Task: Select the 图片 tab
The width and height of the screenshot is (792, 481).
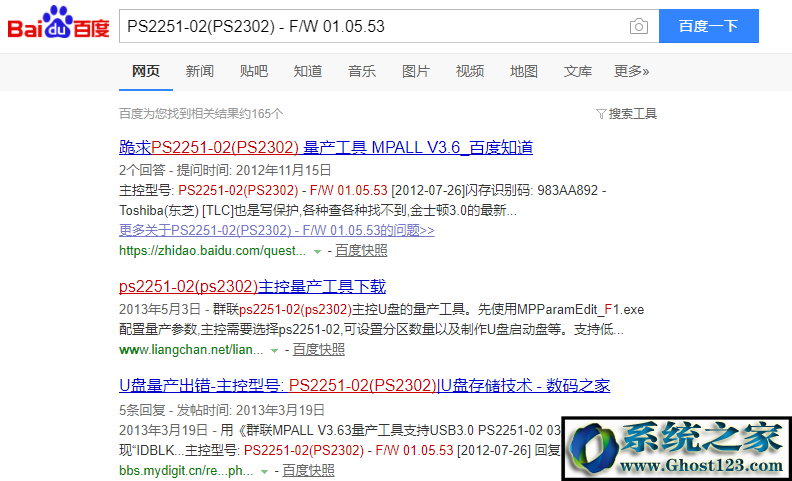Action: click(416, 71)
